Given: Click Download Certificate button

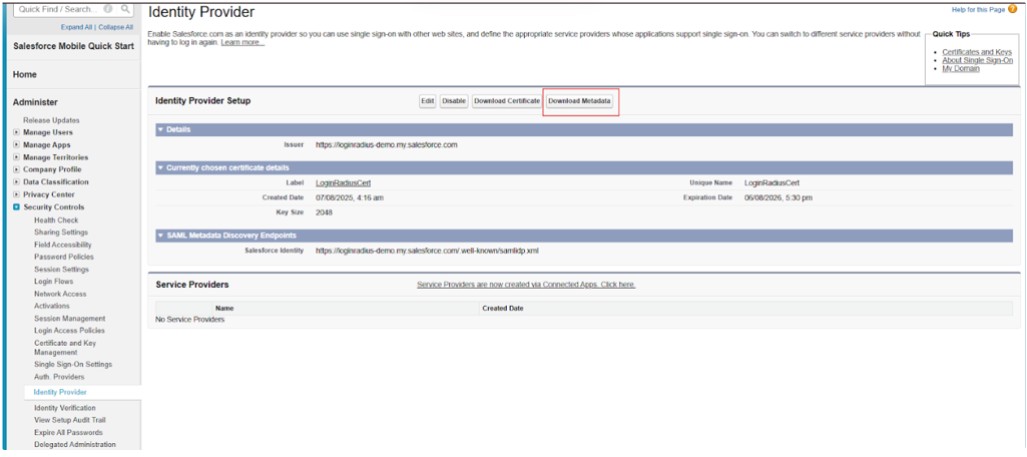Looking at the screenshot, I should (x=507, y=101).
